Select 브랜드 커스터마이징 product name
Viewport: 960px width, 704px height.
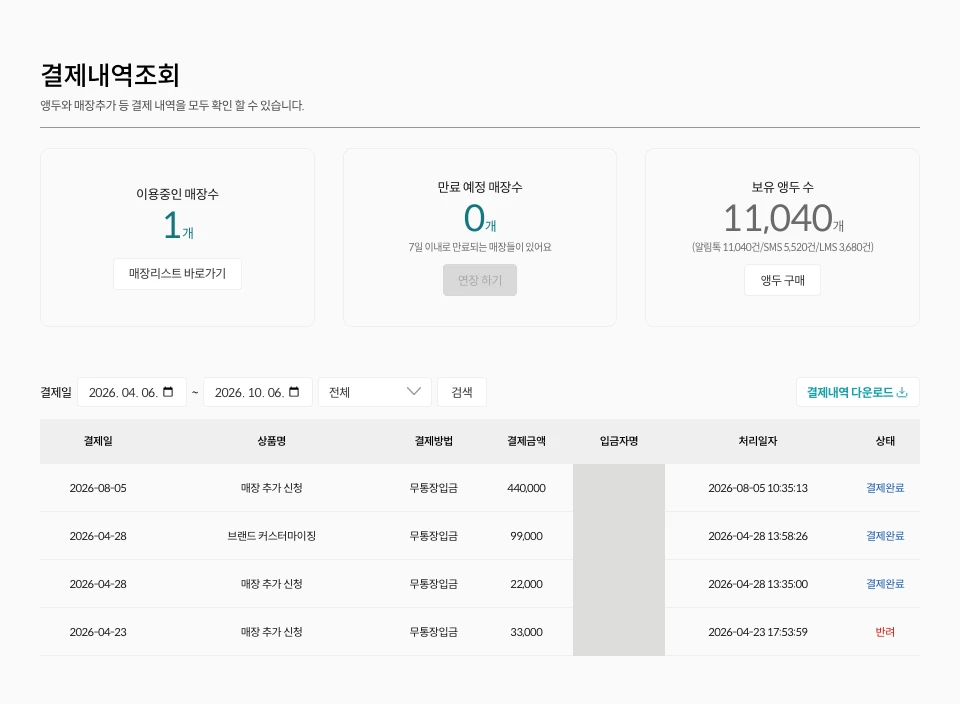click(271, 536)
